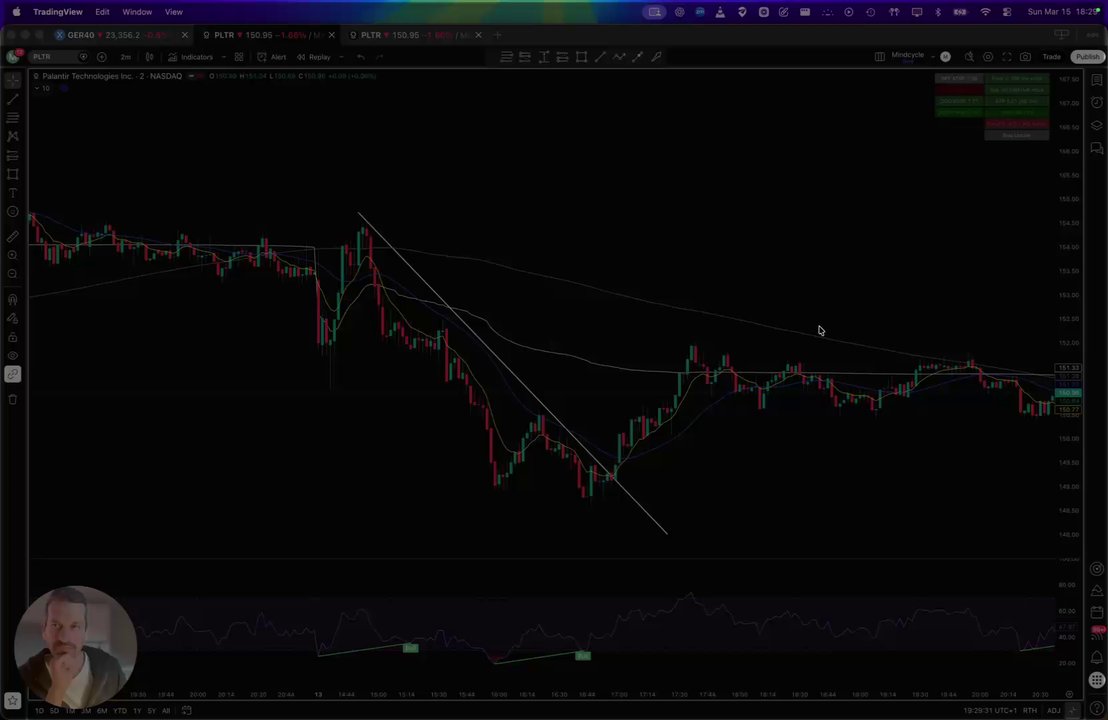Image resolution: width=1108 pixels, height=720 pixels.
Task: Click the Publish button
Action: (x=1088, y=57)
